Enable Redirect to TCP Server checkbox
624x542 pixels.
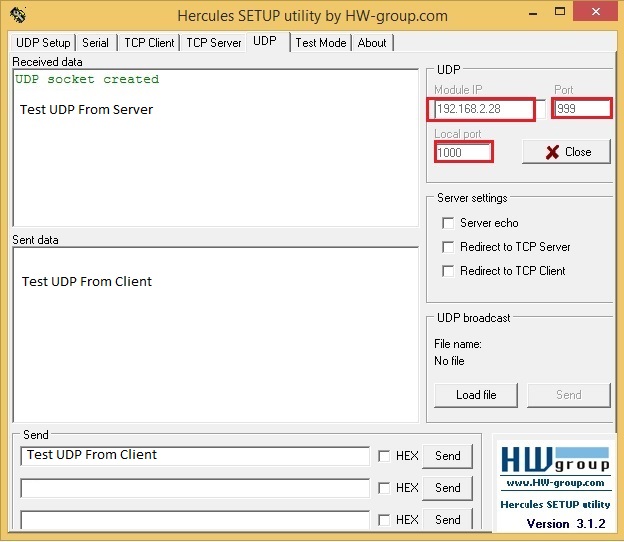[x=448, y=247]
